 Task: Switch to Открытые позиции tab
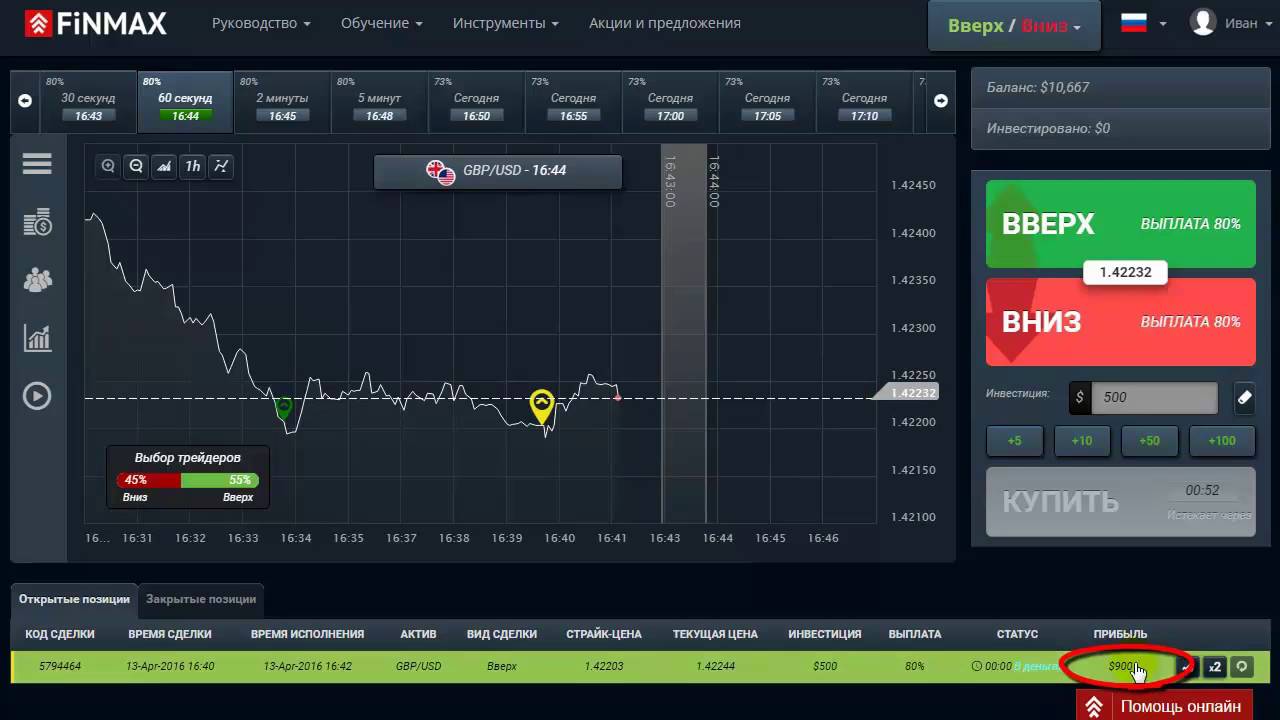[x=74, y=599]
